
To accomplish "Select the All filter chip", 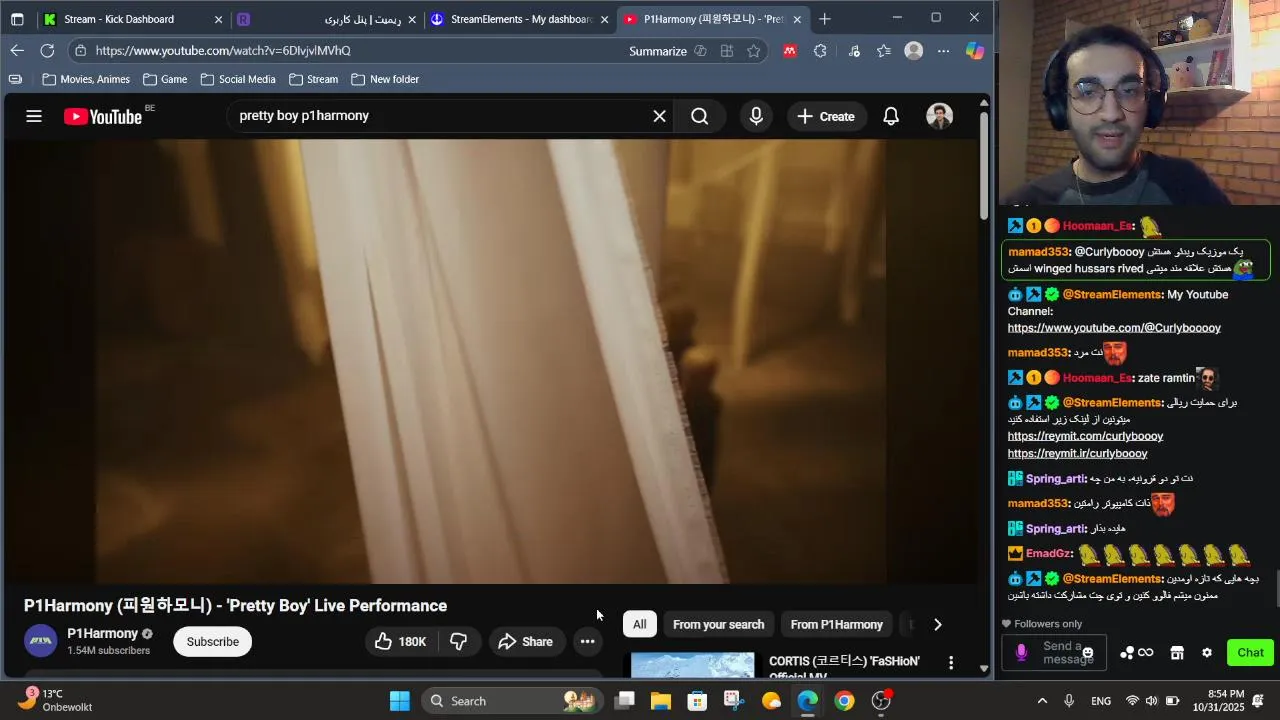I will point(639,624).
